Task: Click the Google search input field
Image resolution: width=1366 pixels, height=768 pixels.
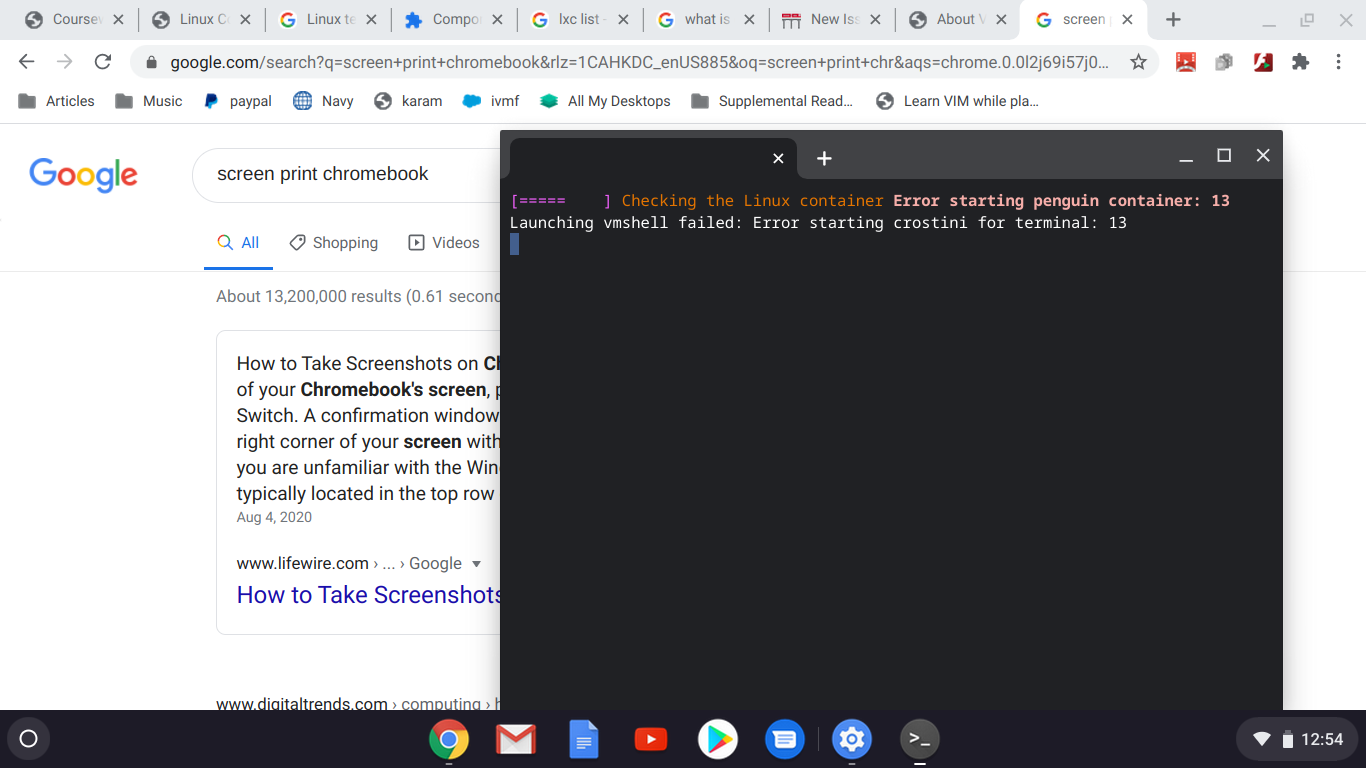Action: point(345,174)
